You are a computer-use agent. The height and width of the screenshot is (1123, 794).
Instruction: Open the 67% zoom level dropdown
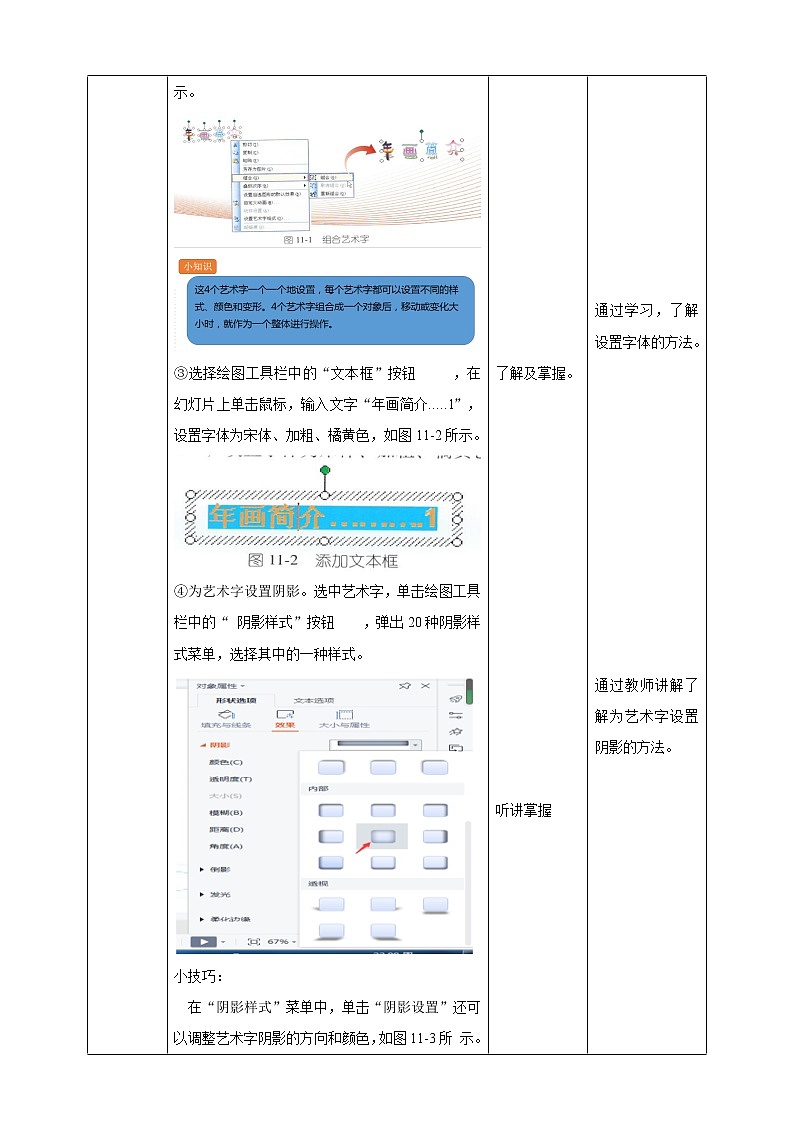281,942
